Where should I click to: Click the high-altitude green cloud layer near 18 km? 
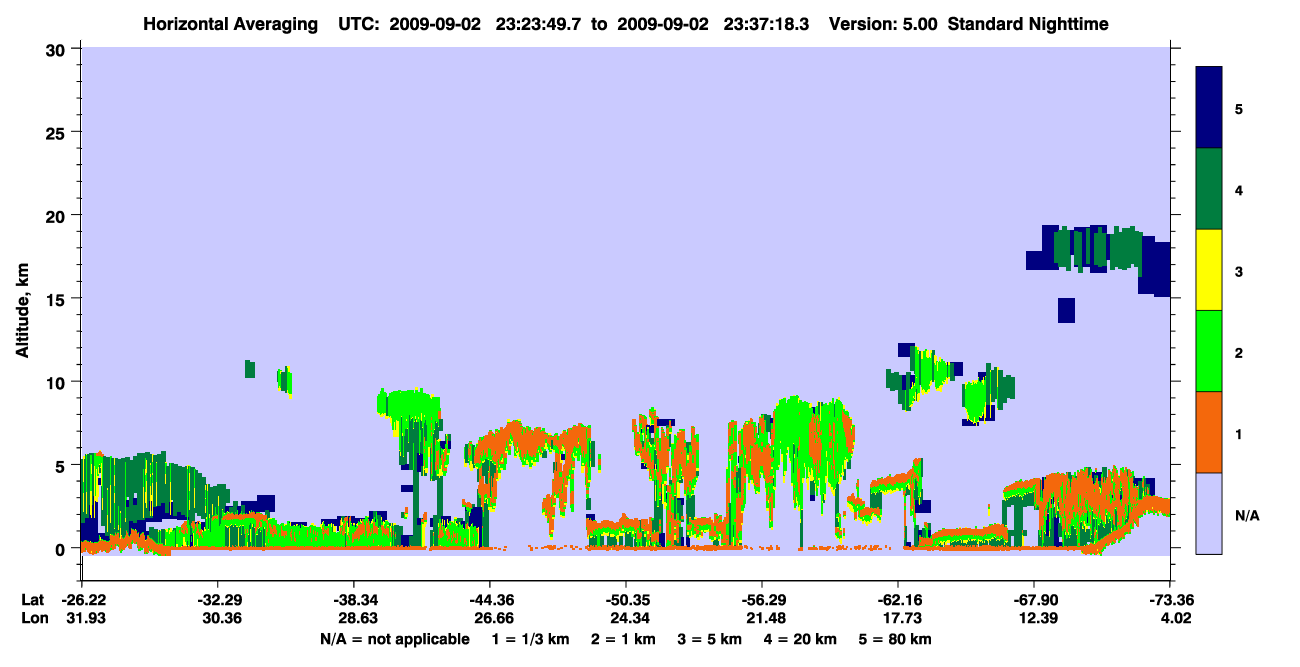pos(1098,248)
